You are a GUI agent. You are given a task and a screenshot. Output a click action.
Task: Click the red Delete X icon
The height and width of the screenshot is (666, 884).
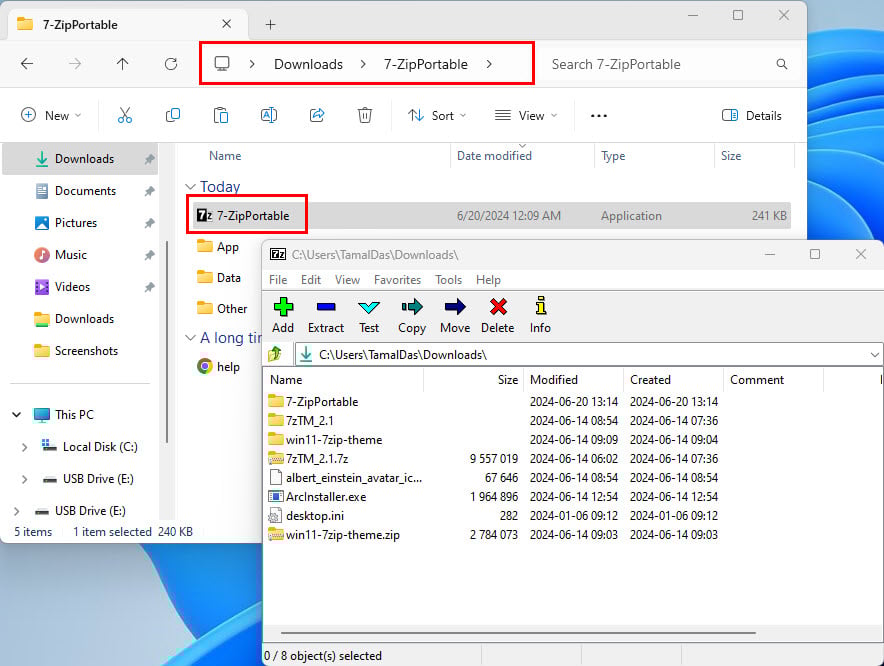[498, 308]
